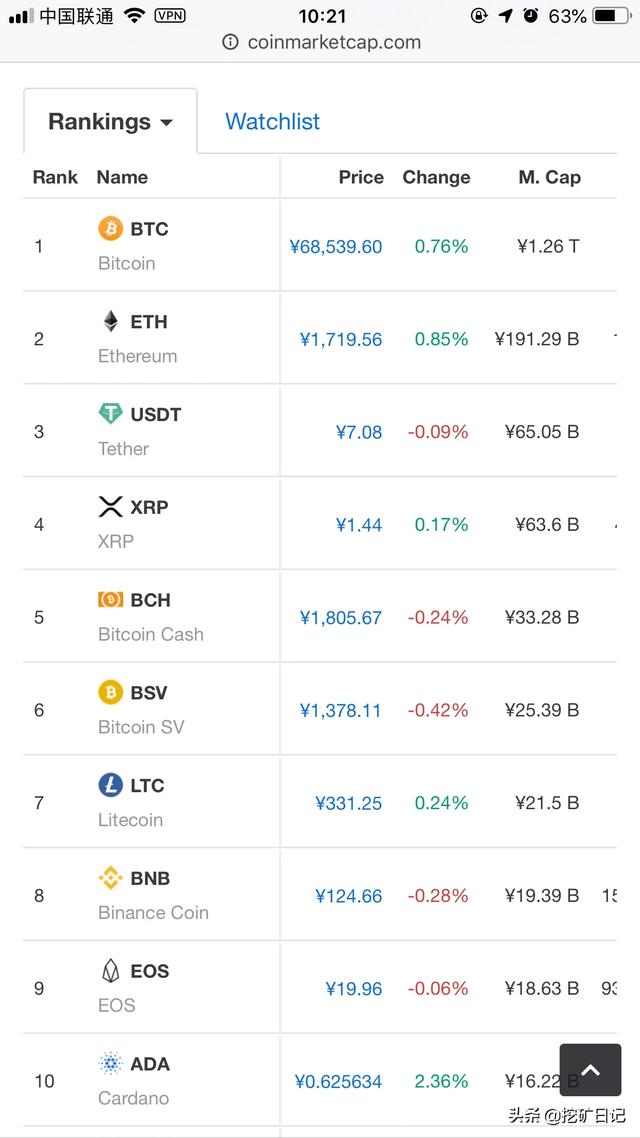Click the Bitcoin Cash BCH icon
The width and height of the screenshot is (640, 1138).
110,600
